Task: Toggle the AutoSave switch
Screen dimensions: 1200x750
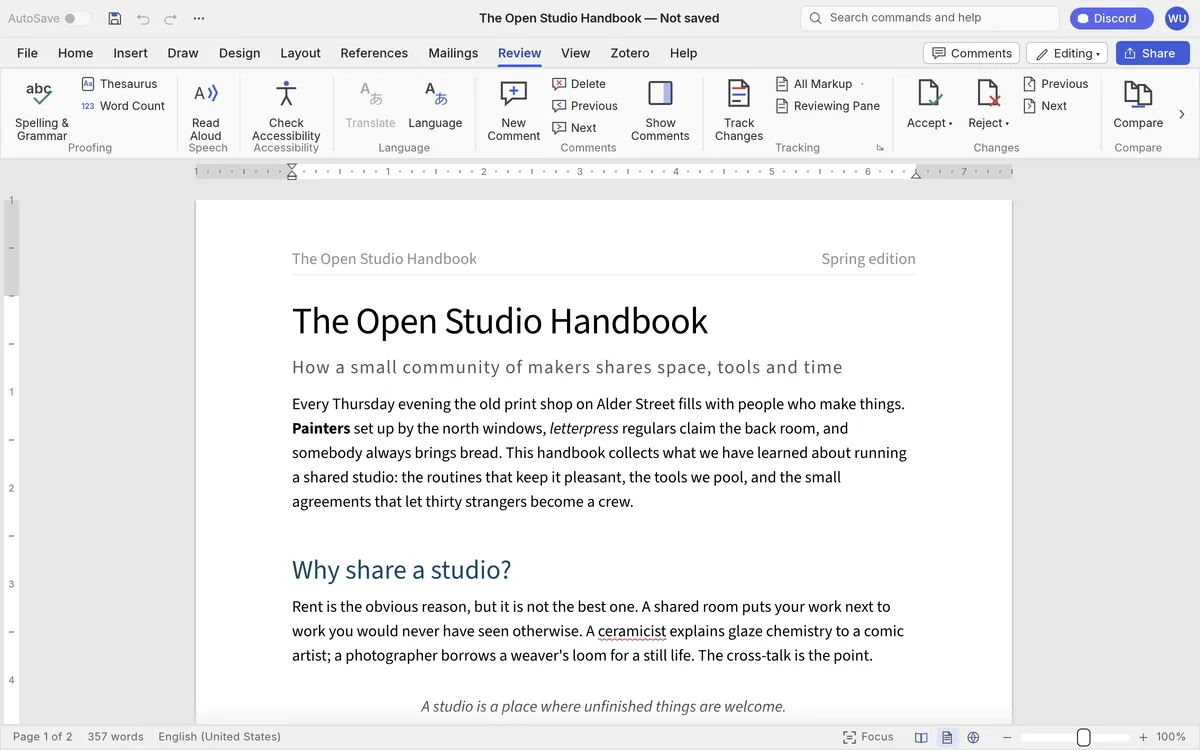Action: 77,18
